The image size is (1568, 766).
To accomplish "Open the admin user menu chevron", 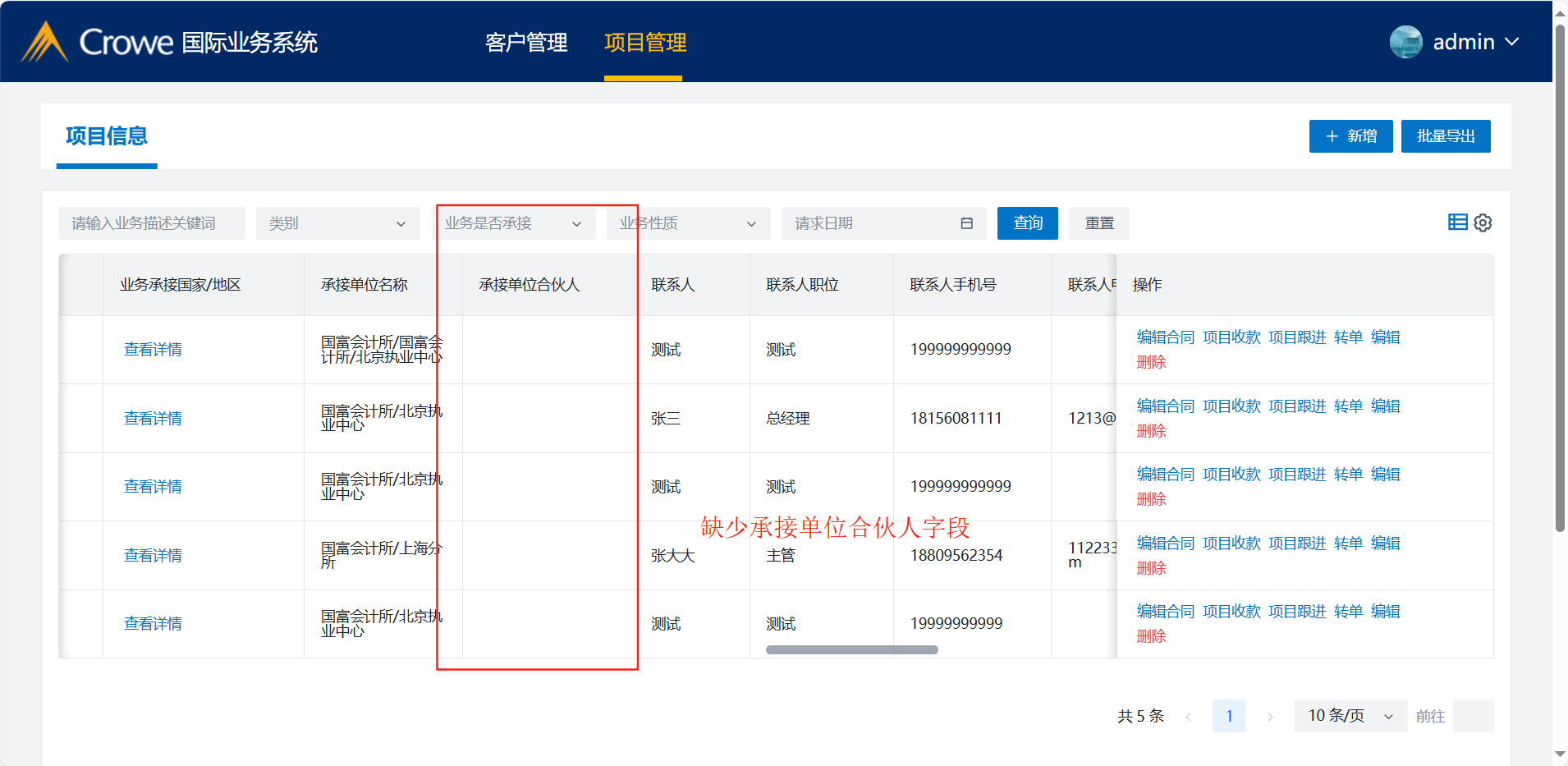I will [1511, 42].
